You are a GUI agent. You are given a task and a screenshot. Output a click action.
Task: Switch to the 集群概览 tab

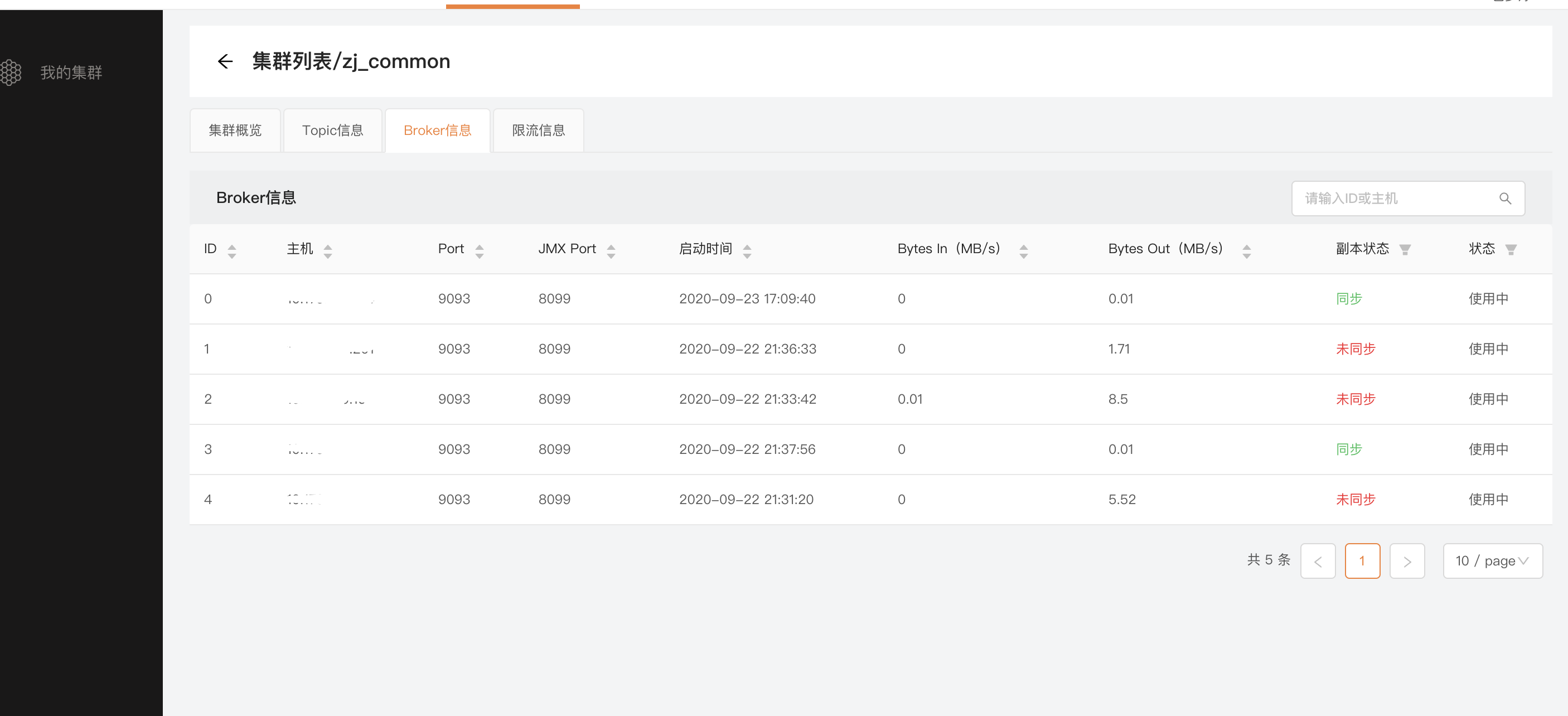coord(235,130)
